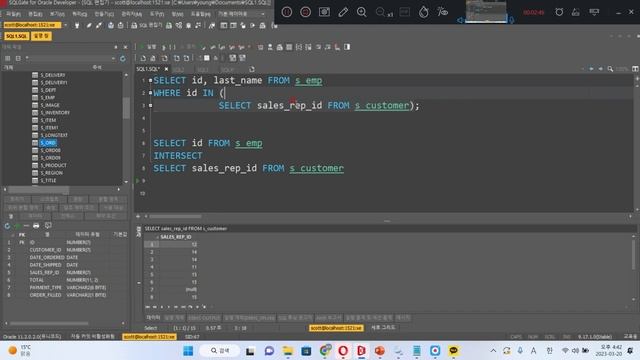This screenshot has height=360, width=640.
Task: Open File Explorer from taskbar
Action: click(287, 351)
